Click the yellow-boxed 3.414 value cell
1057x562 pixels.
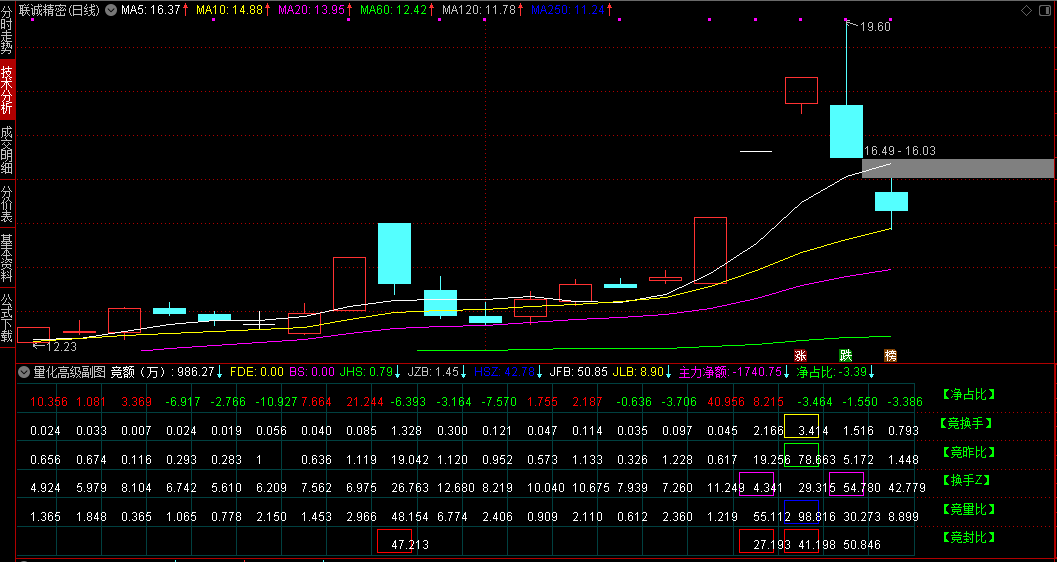(x=801, y=431)
